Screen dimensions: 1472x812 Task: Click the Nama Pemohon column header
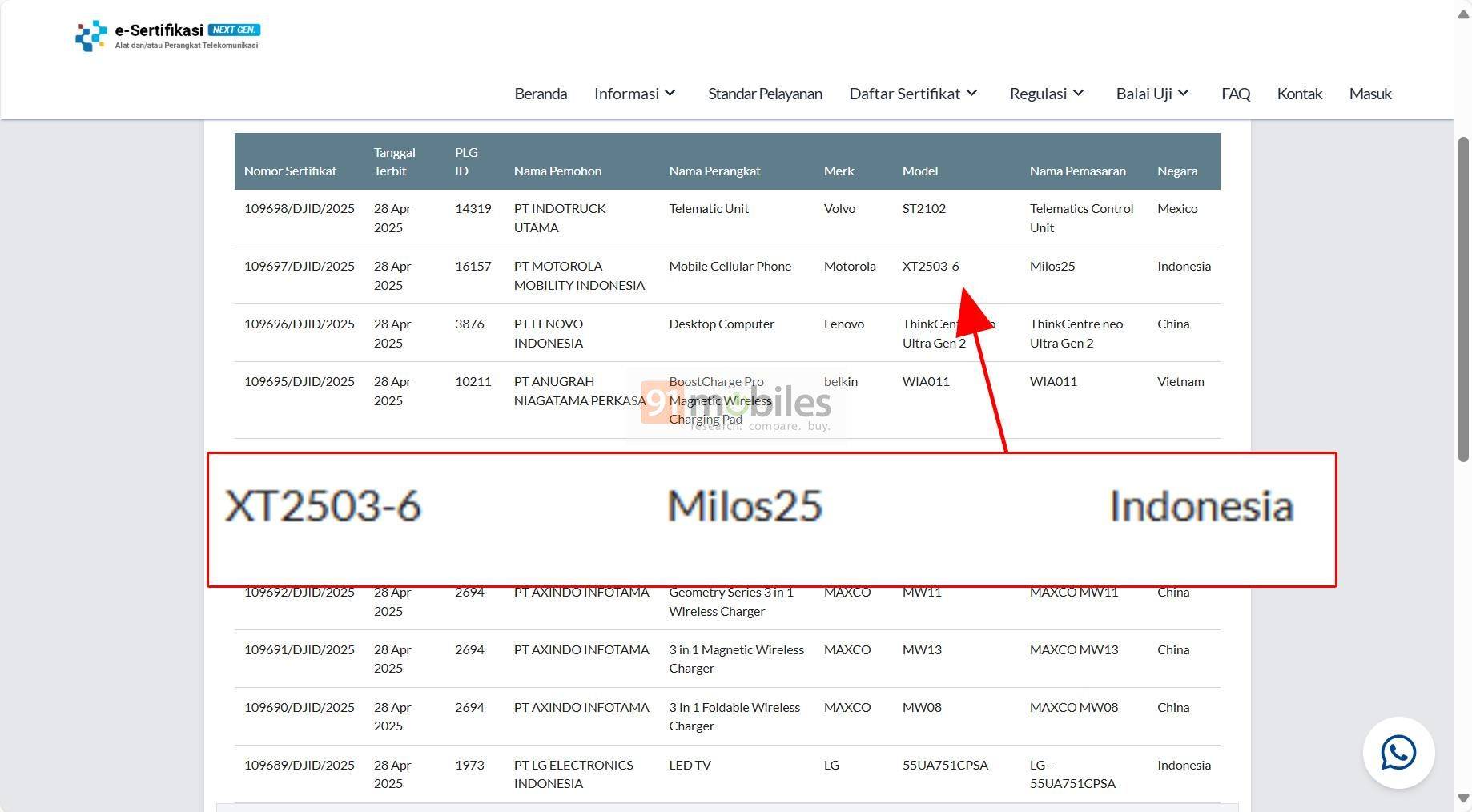tap(557, 171)
